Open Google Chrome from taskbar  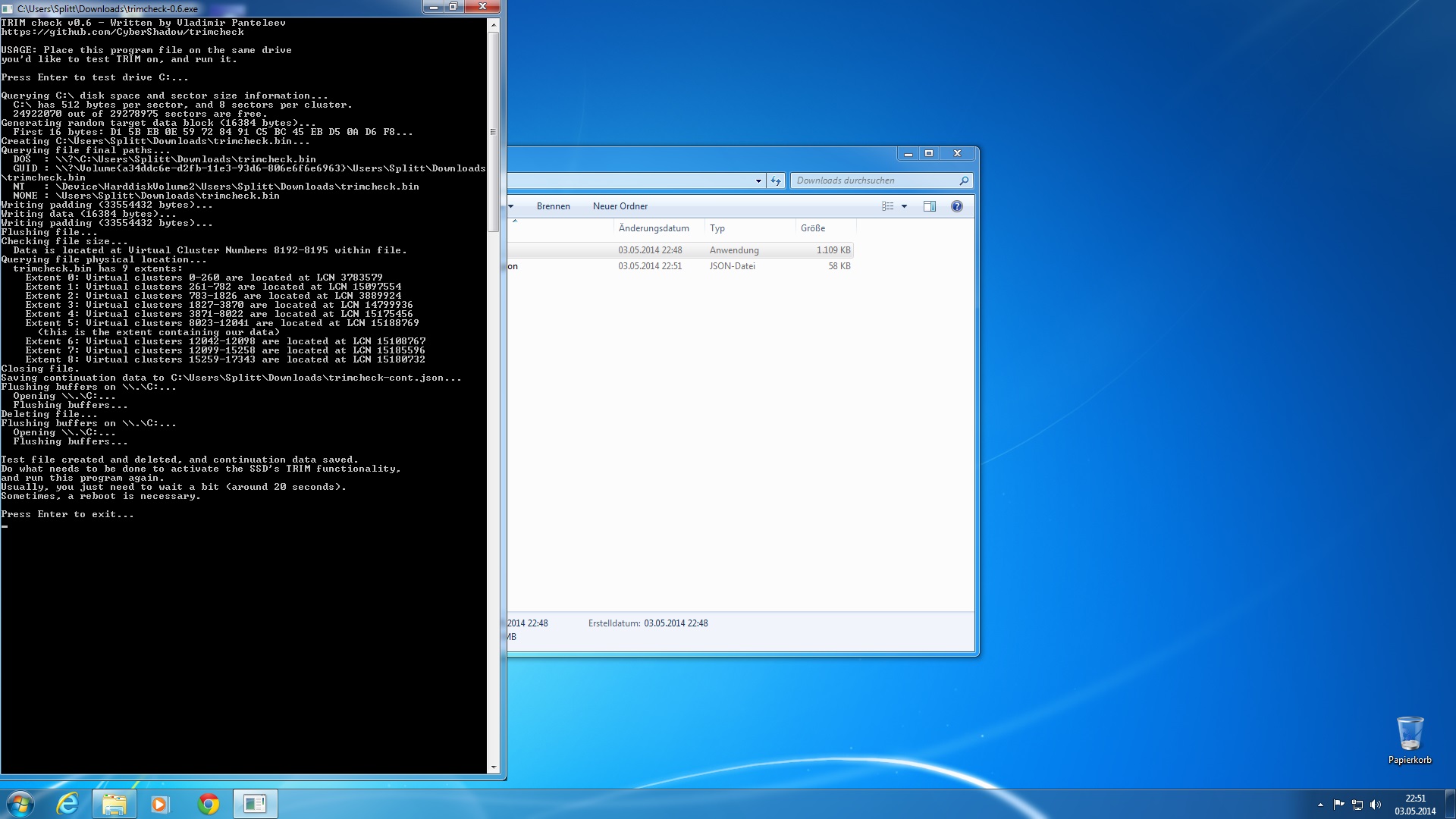click(208, 804)
